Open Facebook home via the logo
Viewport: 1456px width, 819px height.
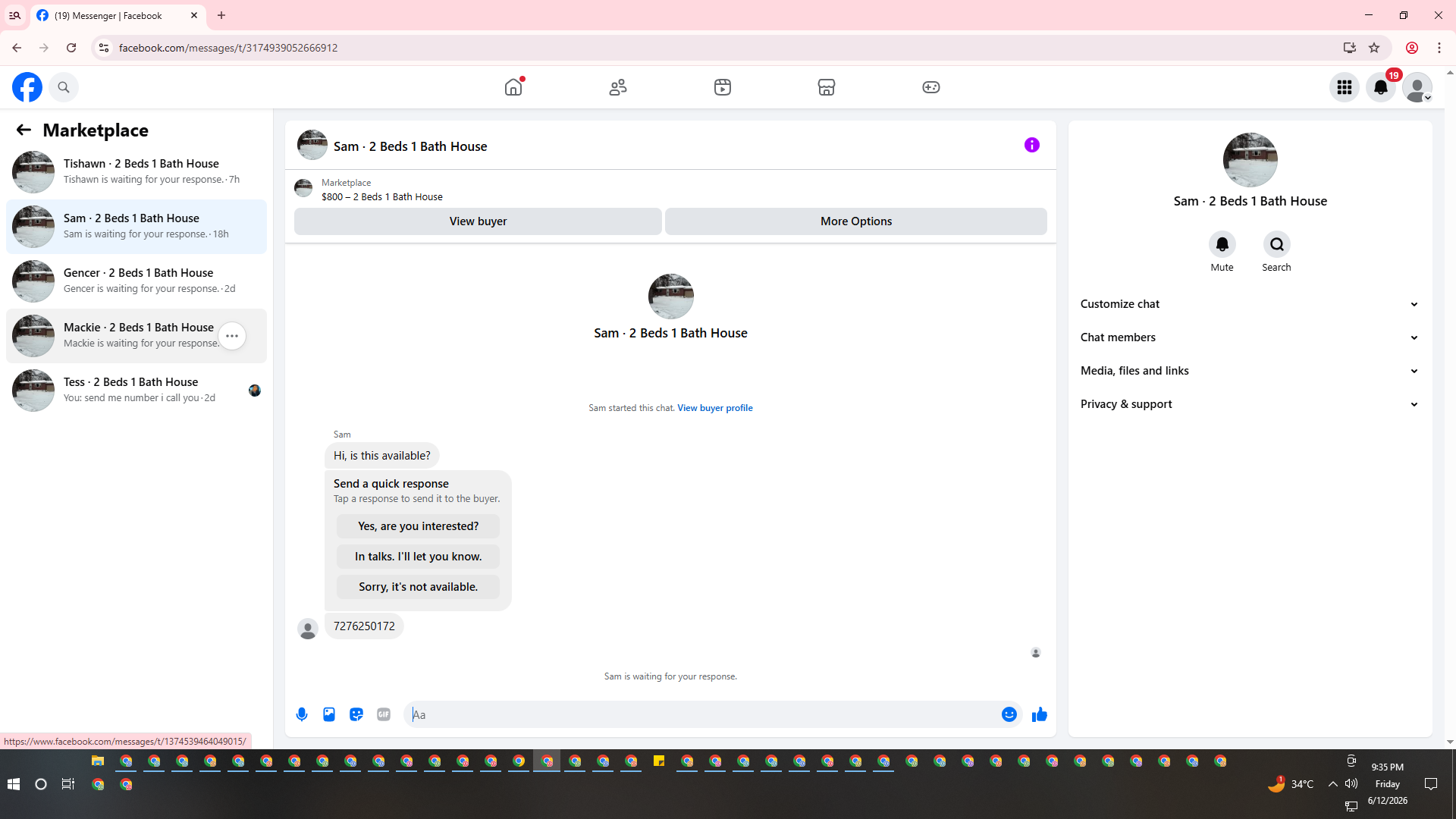pyautogui.click(x=27, y=87)
